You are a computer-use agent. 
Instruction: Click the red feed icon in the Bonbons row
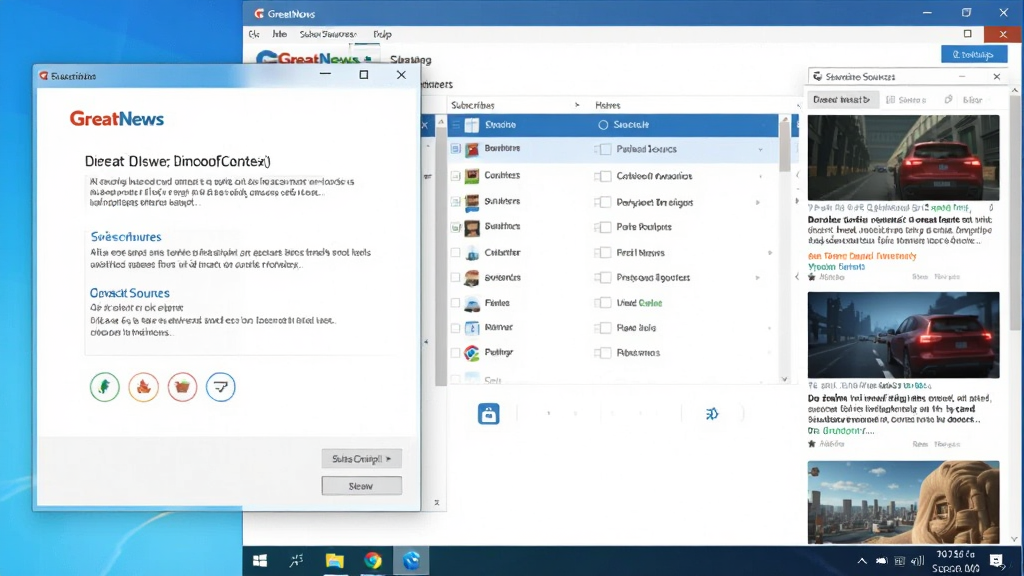[472, 150]
